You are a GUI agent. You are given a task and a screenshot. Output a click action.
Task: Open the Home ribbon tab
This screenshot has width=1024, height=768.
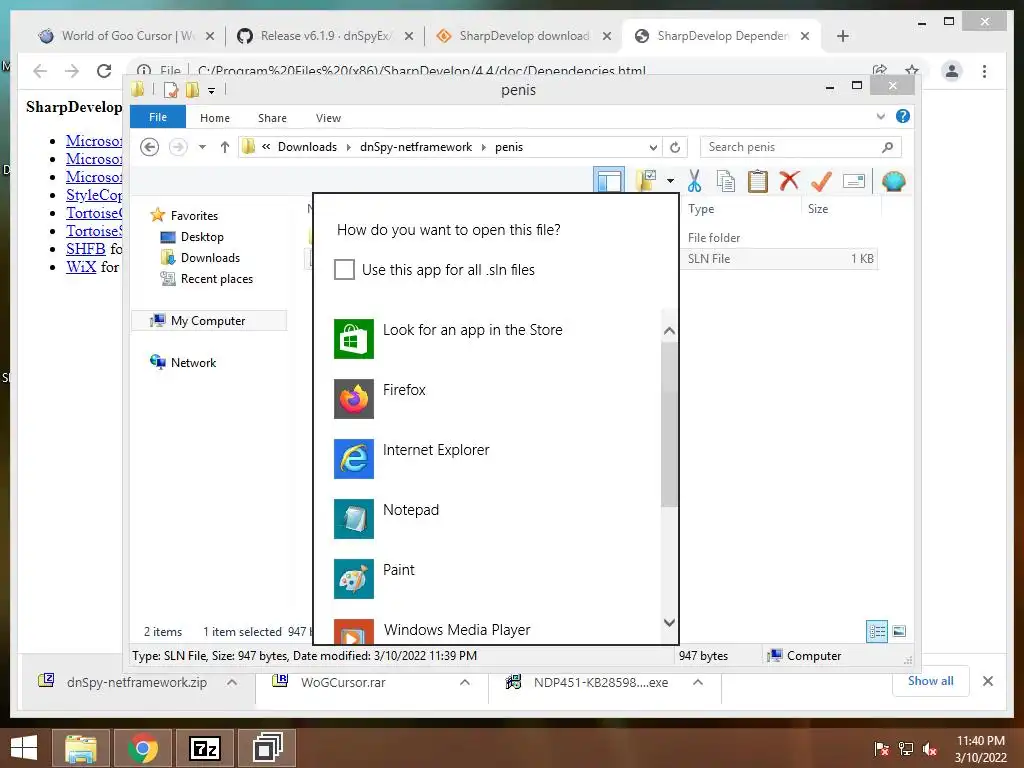click(215, 118)
